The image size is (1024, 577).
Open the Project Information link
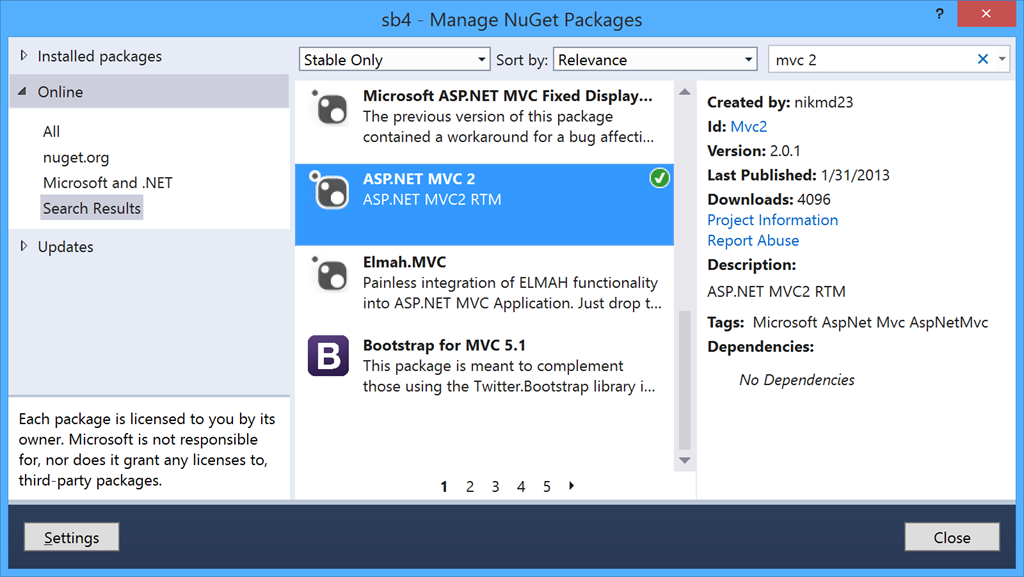click(x=773, y=220)
